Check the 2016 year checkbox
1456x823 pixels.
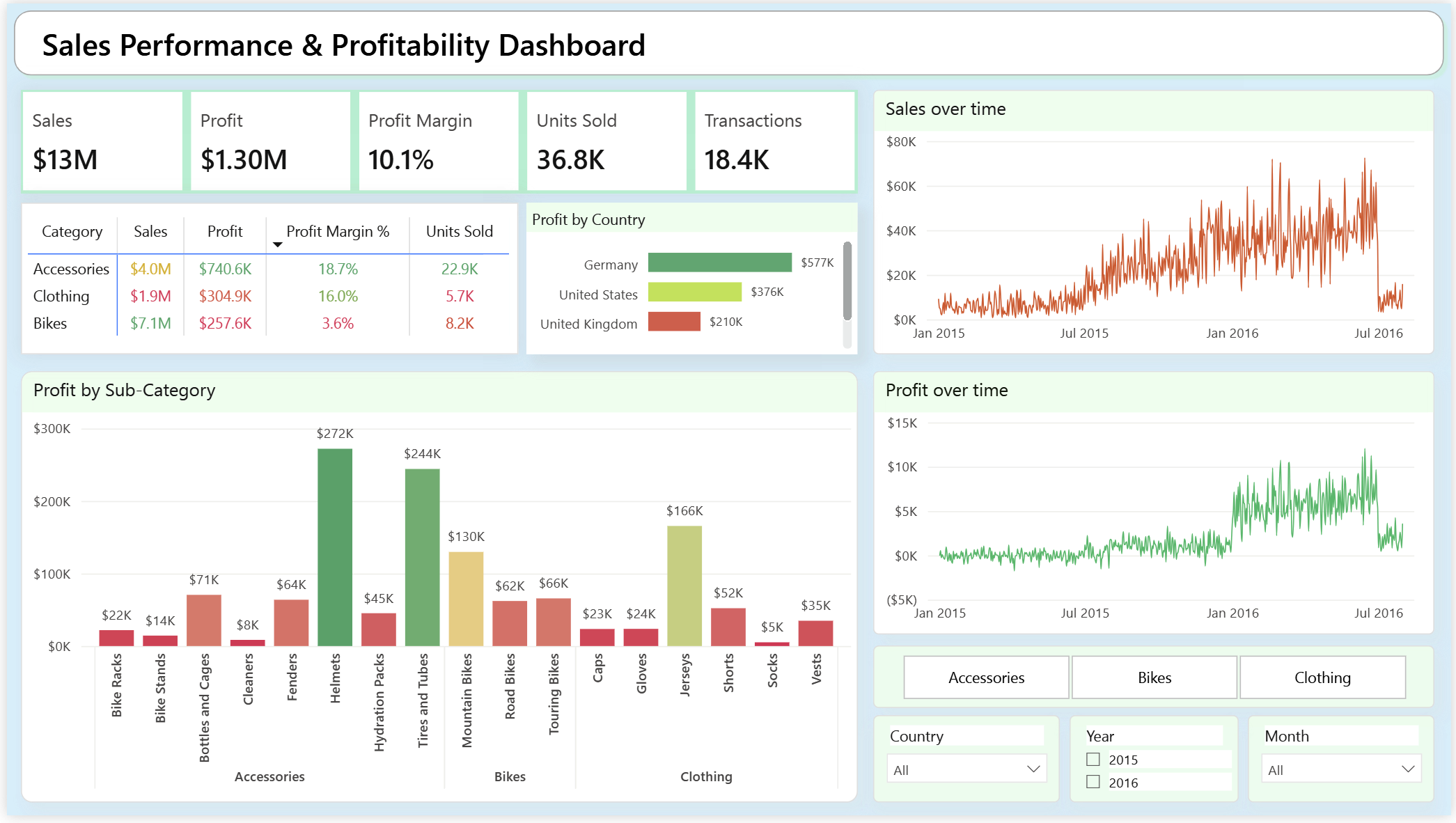pyautogui.click(x=1093, y=782)
